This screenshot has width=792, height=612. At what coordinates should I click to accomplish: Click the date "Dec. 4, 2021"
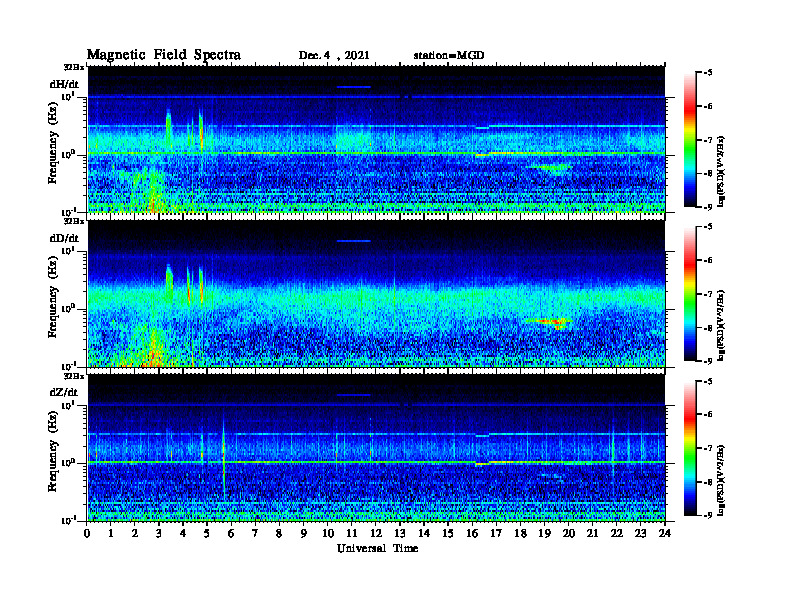click(334, 56)
